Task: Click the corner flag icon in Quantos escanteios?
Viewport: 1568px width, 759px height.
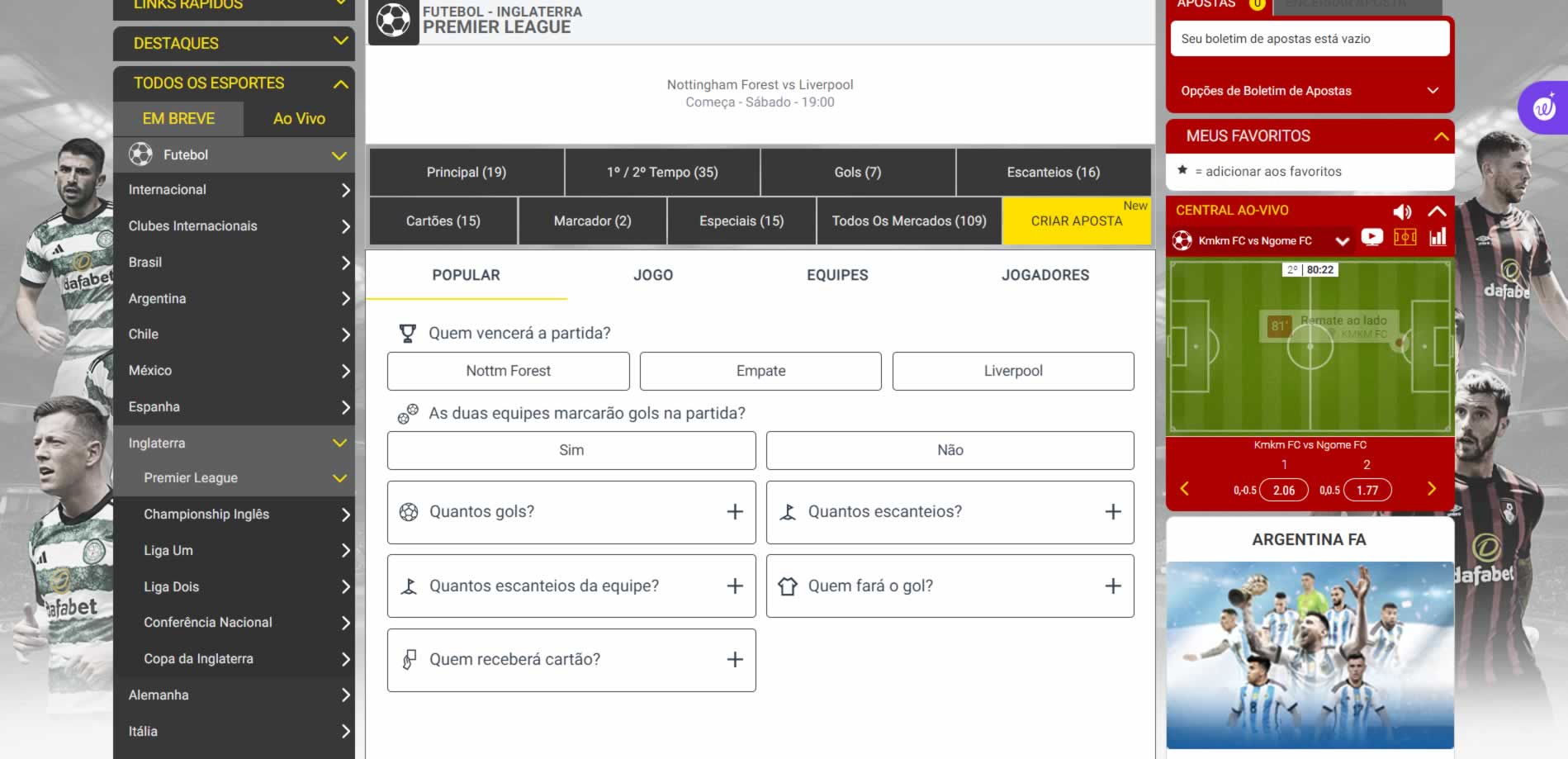Action: [x=788, y=512]
